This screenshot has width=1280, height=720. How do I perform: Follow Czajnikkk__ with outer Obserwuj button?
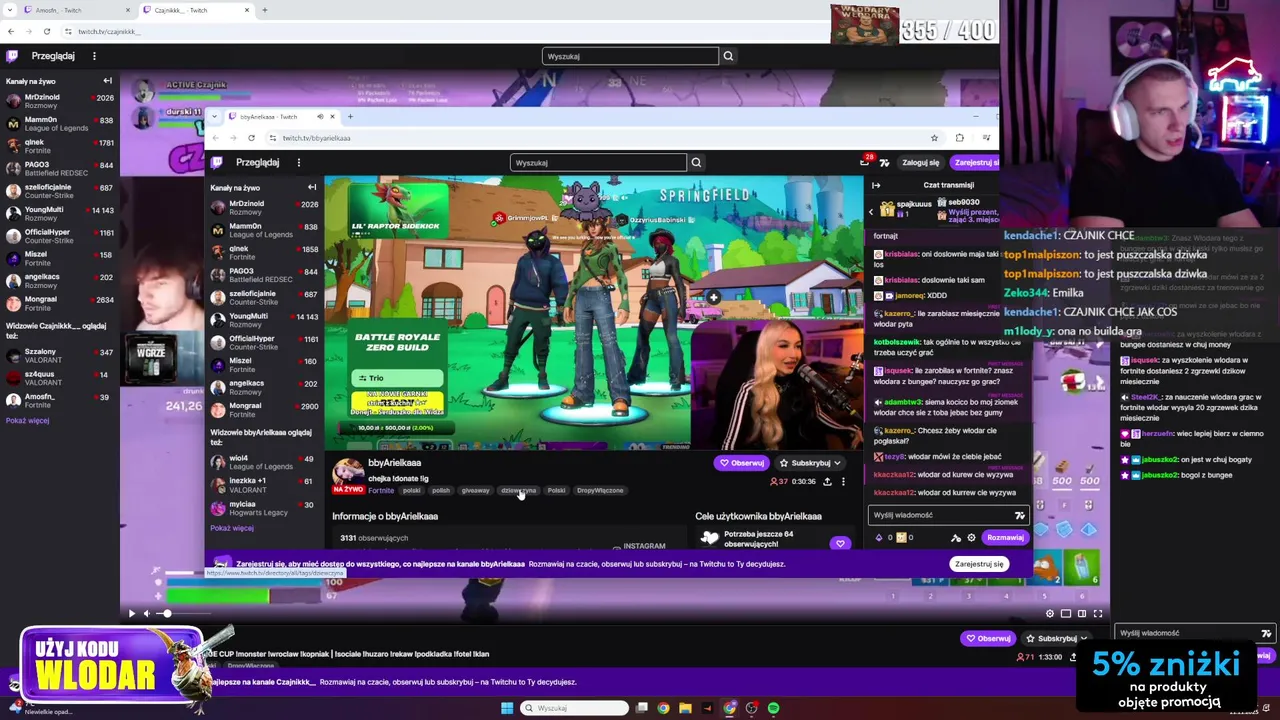pyautogui.click(x=987, y=638)
